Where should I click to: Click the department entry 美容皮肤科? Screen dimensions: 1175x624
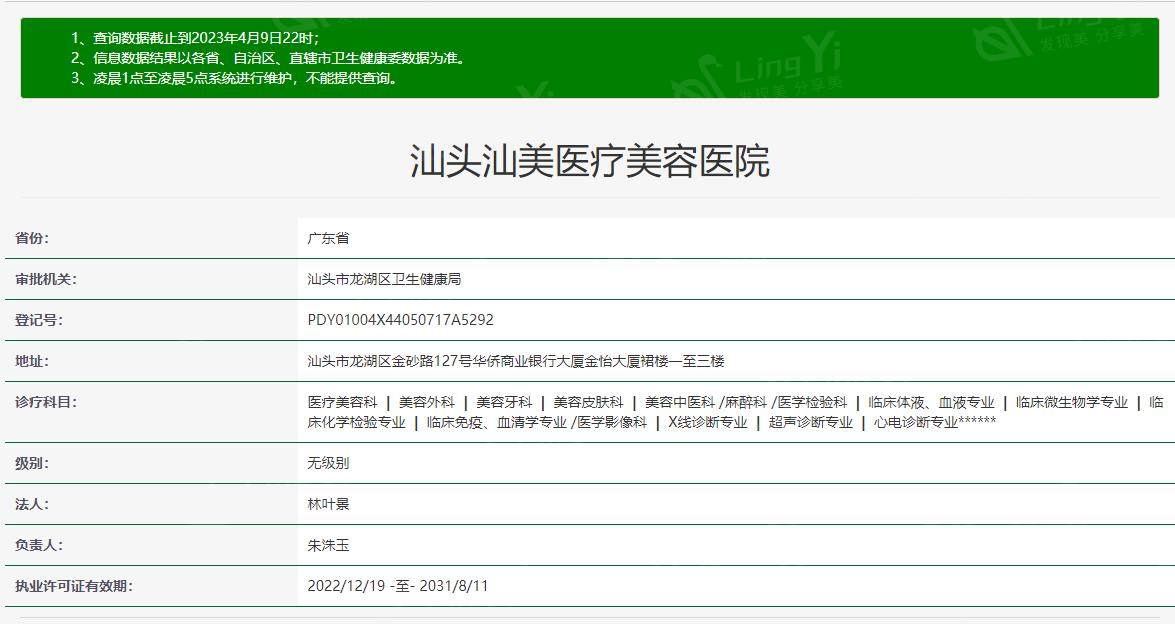[588, 402]
